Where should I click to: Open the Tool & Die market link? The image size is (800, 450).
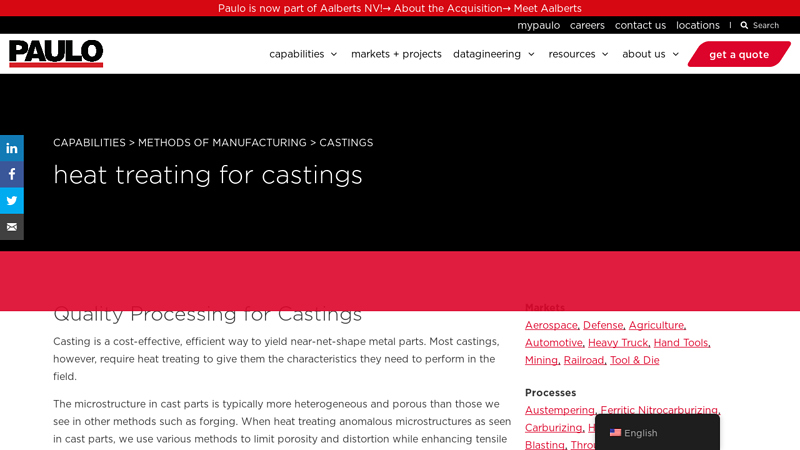(x=635, y=360)
